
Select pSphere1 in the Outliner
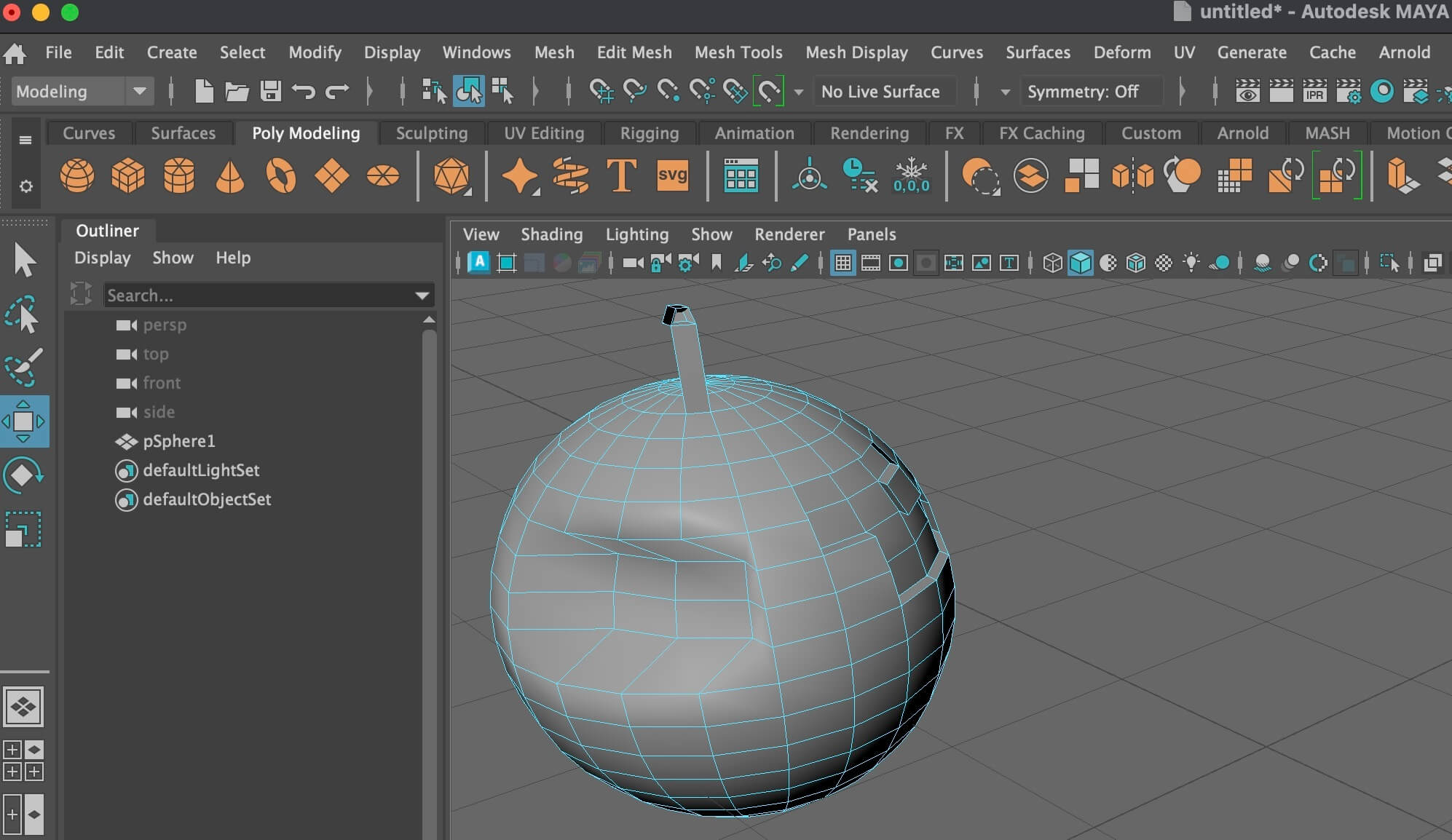[179, 441]
